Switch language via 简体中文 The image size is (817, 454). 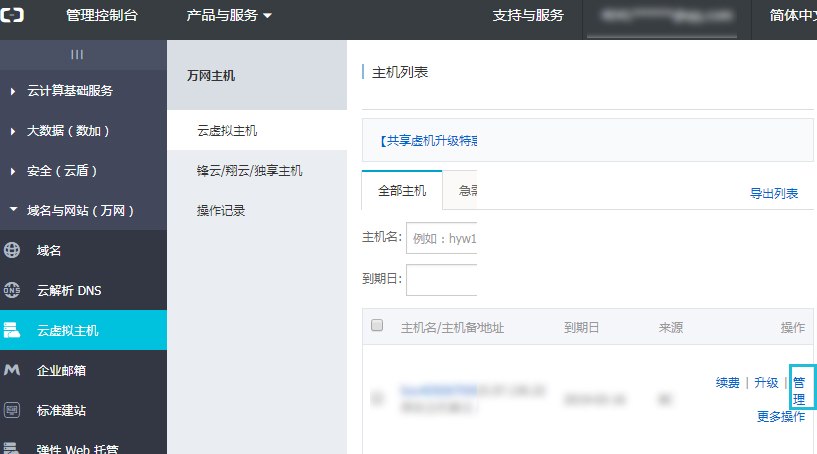coord(793,16)
